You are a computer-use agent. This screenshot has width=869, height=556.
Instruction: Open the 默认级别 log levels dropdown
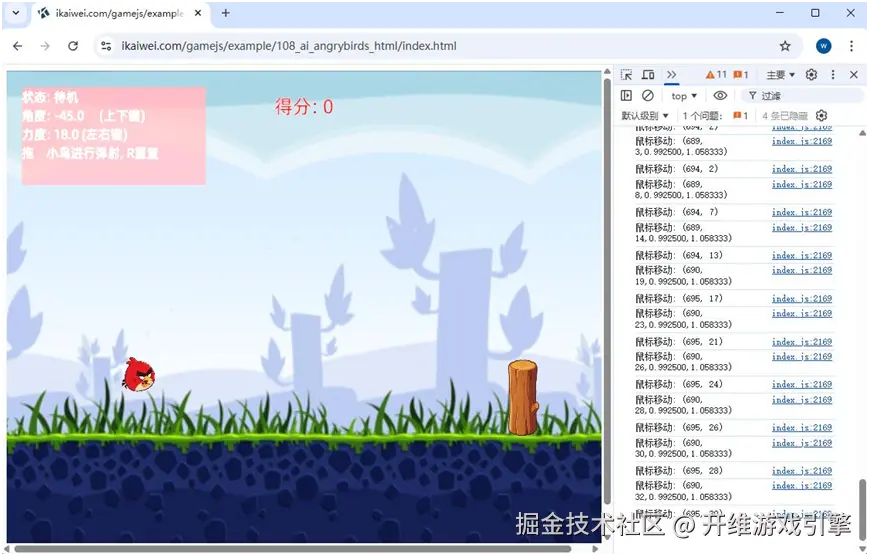645,115
